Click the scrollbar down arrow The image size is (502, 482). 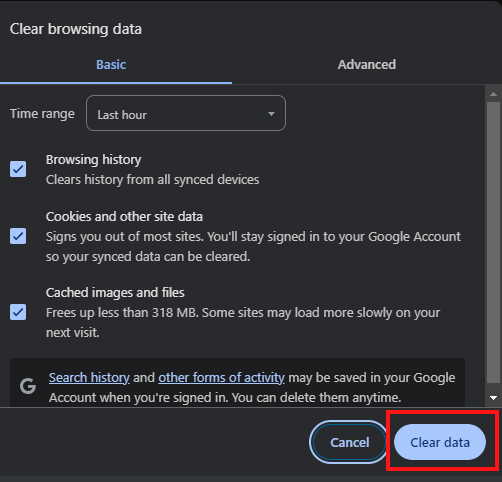(x=494, y=398)
